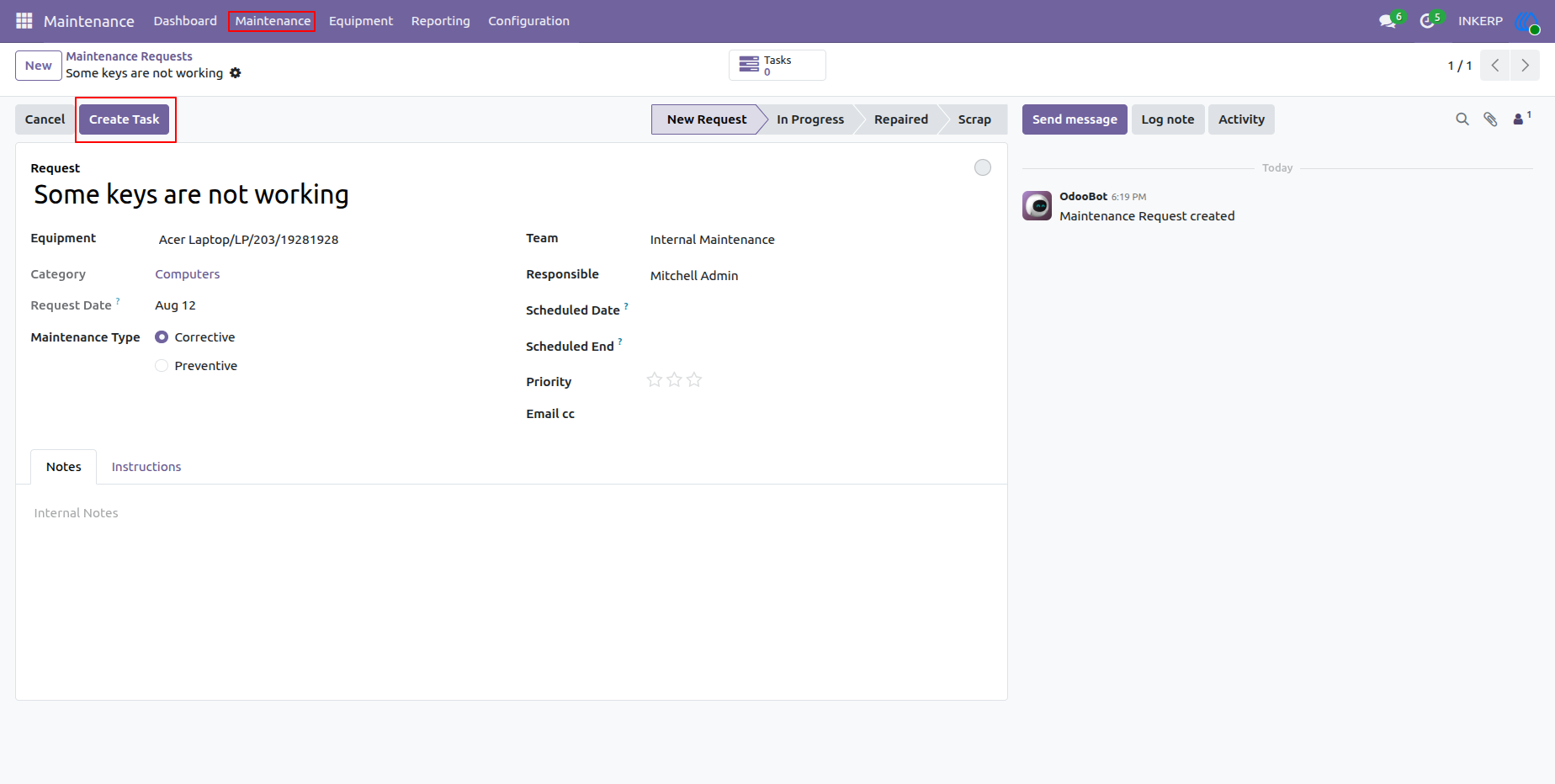1555x784 pixels.
Task: Toggle the kanban state circle
Action: (x=983, y=167)
